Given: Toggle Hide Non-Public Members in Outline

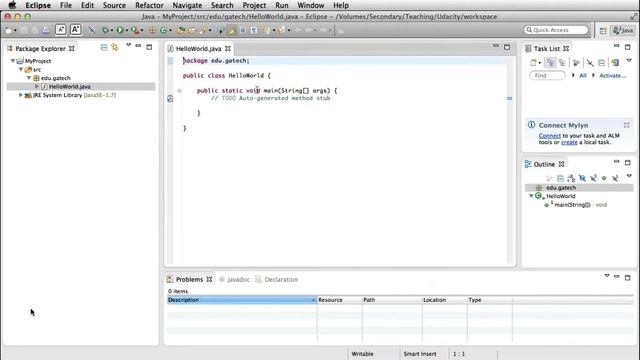Looking at the screenshot, I should (604, 178).
